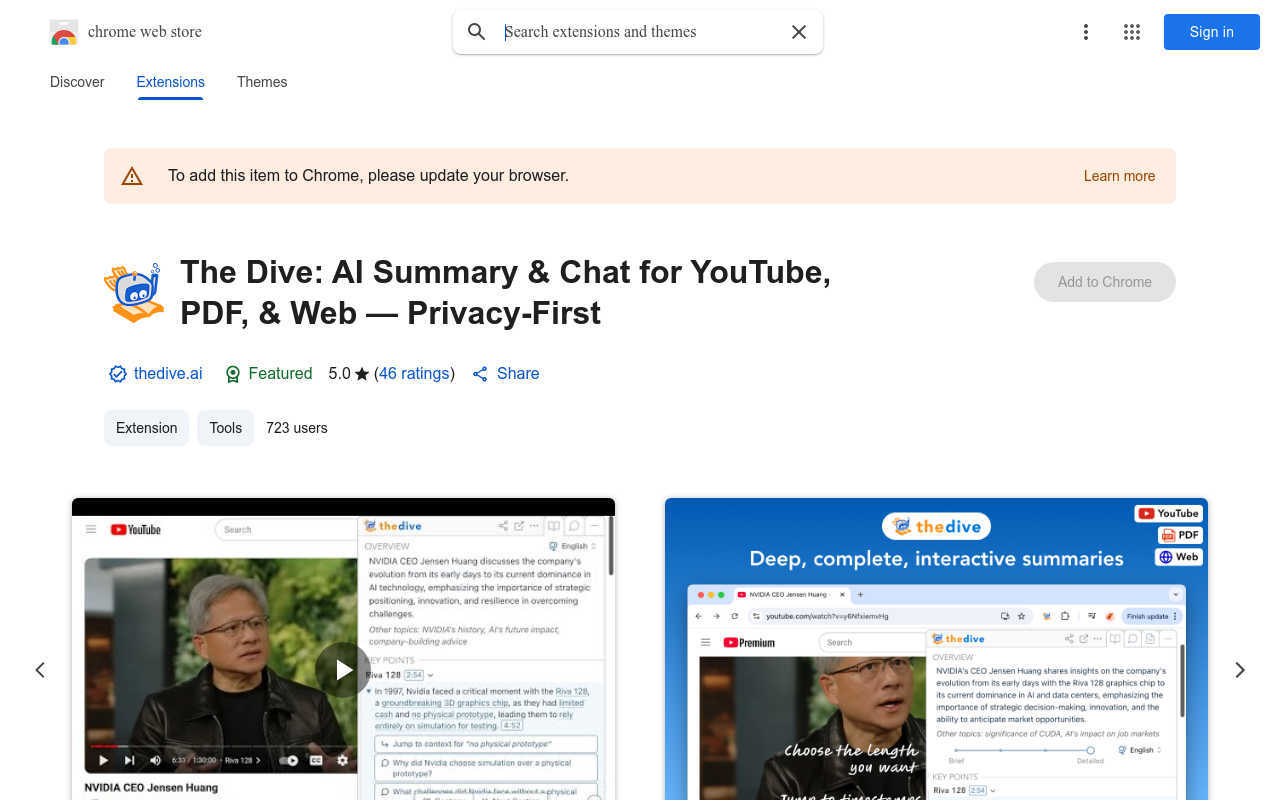Click the Chrome Web Store logo
Viewport: 1280px width, 800px height.
pyautogui.click(x=64, y=32)
